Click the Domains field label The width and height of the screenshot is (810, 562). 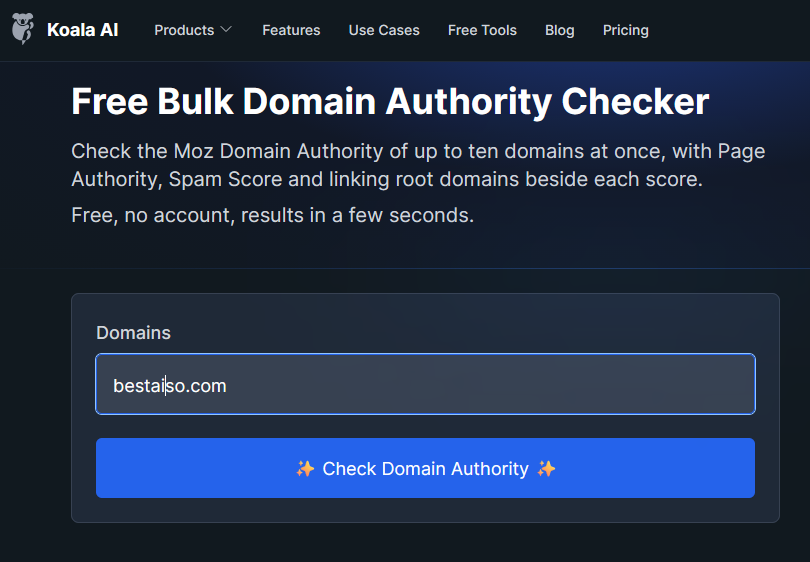coord(133,333)
